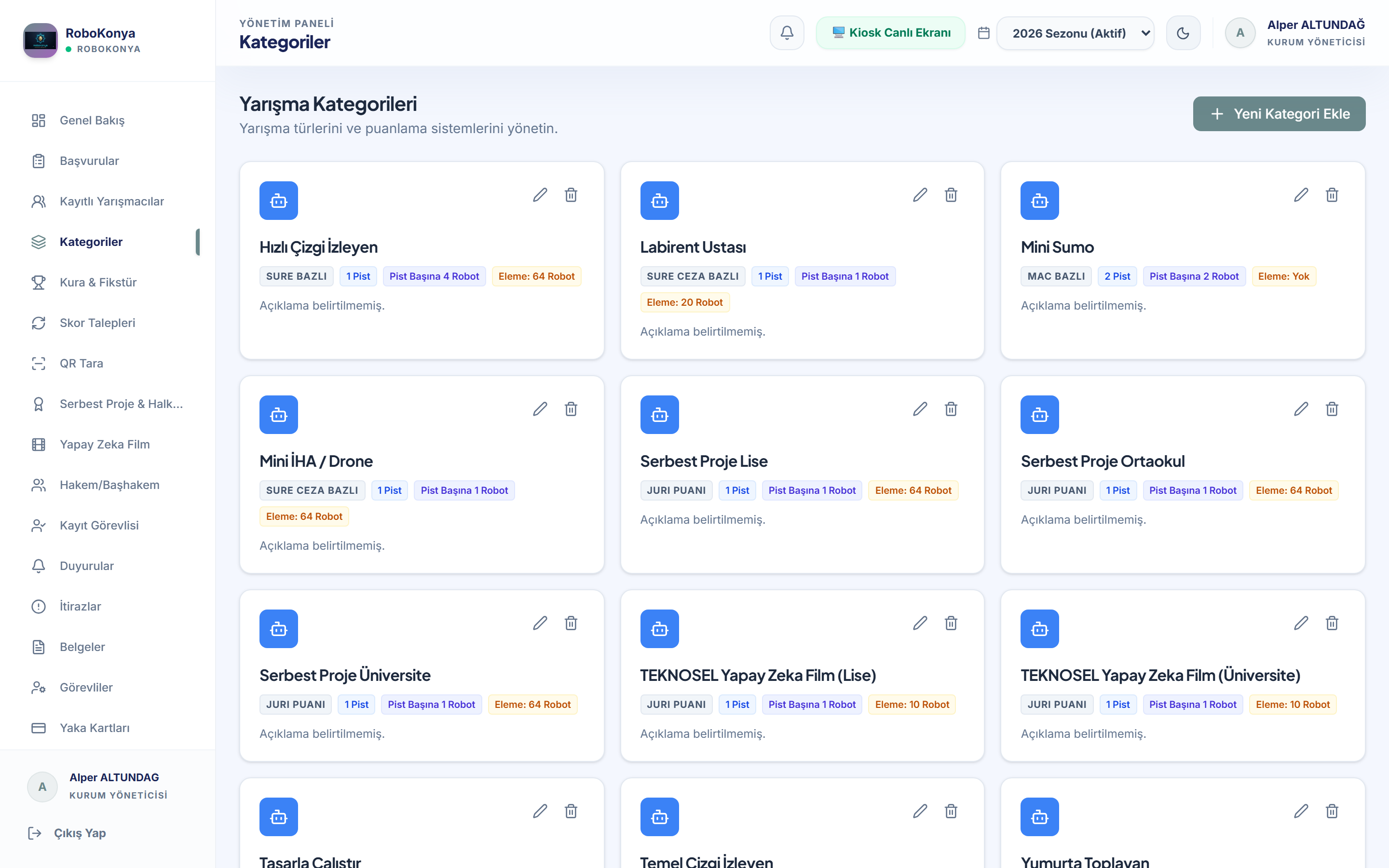The image size is (1389, 868).
Task: Select Kayıt Görevlisi in the sidebar
Action: (108, 525)
